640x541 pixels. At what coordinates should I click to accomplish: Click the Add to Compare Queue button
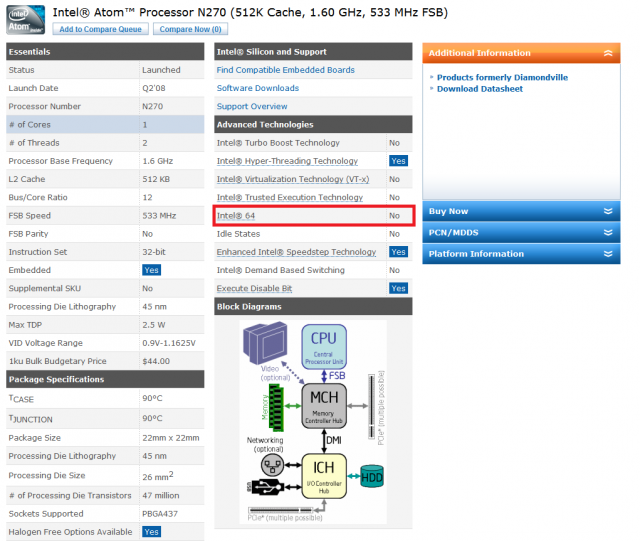[x=100, y=29]
